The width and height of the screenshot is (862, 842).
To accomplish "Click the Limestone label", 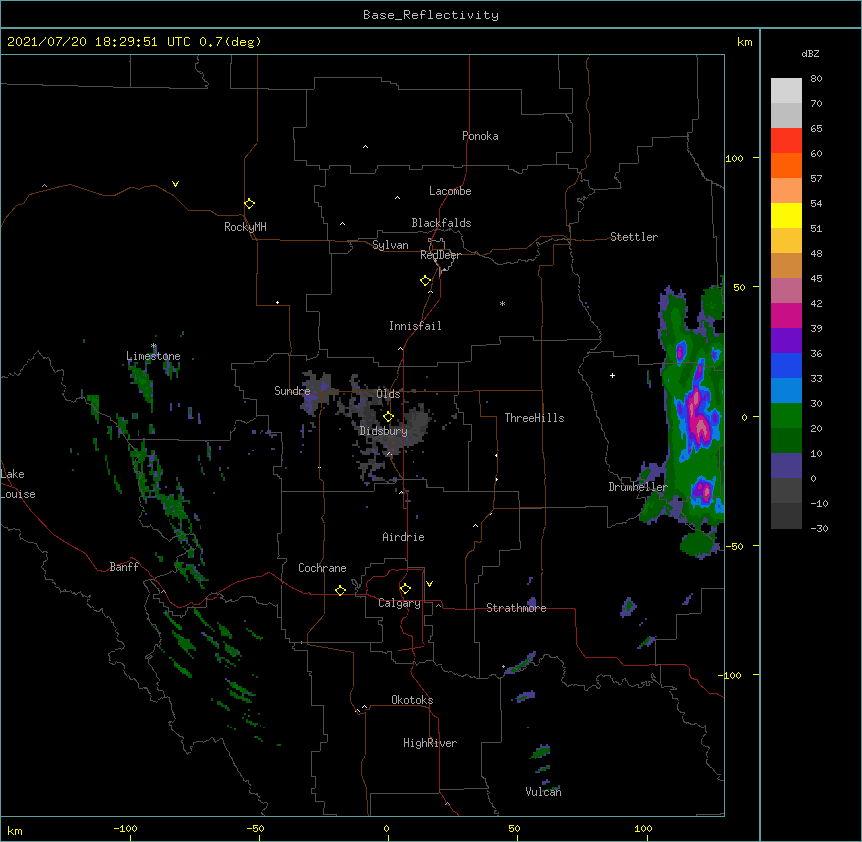I will [x=153, y=356].
